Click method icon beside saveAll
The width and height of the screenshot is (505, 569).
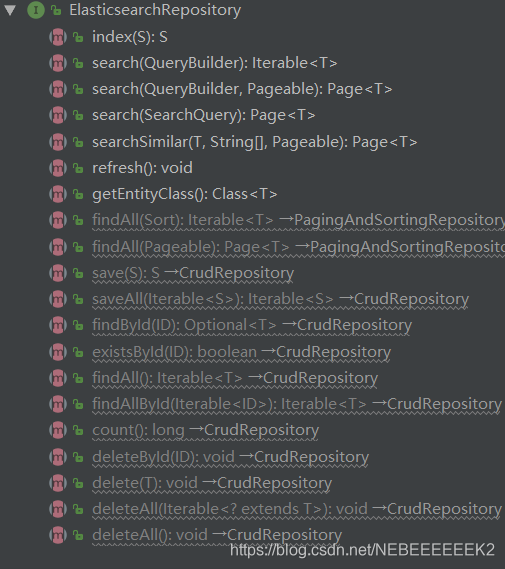tap(58, 299)
